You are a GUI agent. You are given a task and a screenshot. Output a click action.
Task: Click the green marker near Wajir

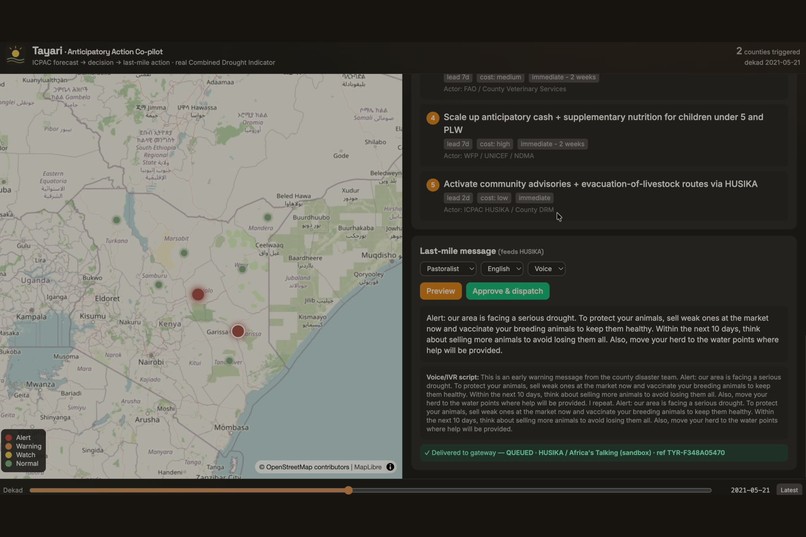coord(242,269)
